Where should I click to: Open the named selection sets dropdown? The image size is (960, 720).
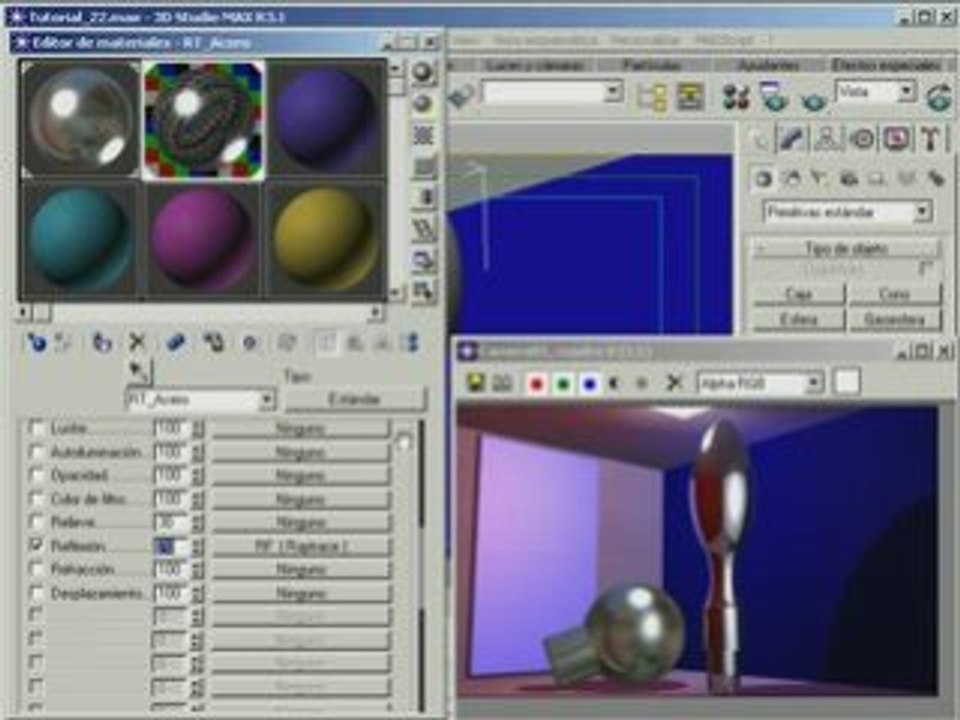pos(611,93)
